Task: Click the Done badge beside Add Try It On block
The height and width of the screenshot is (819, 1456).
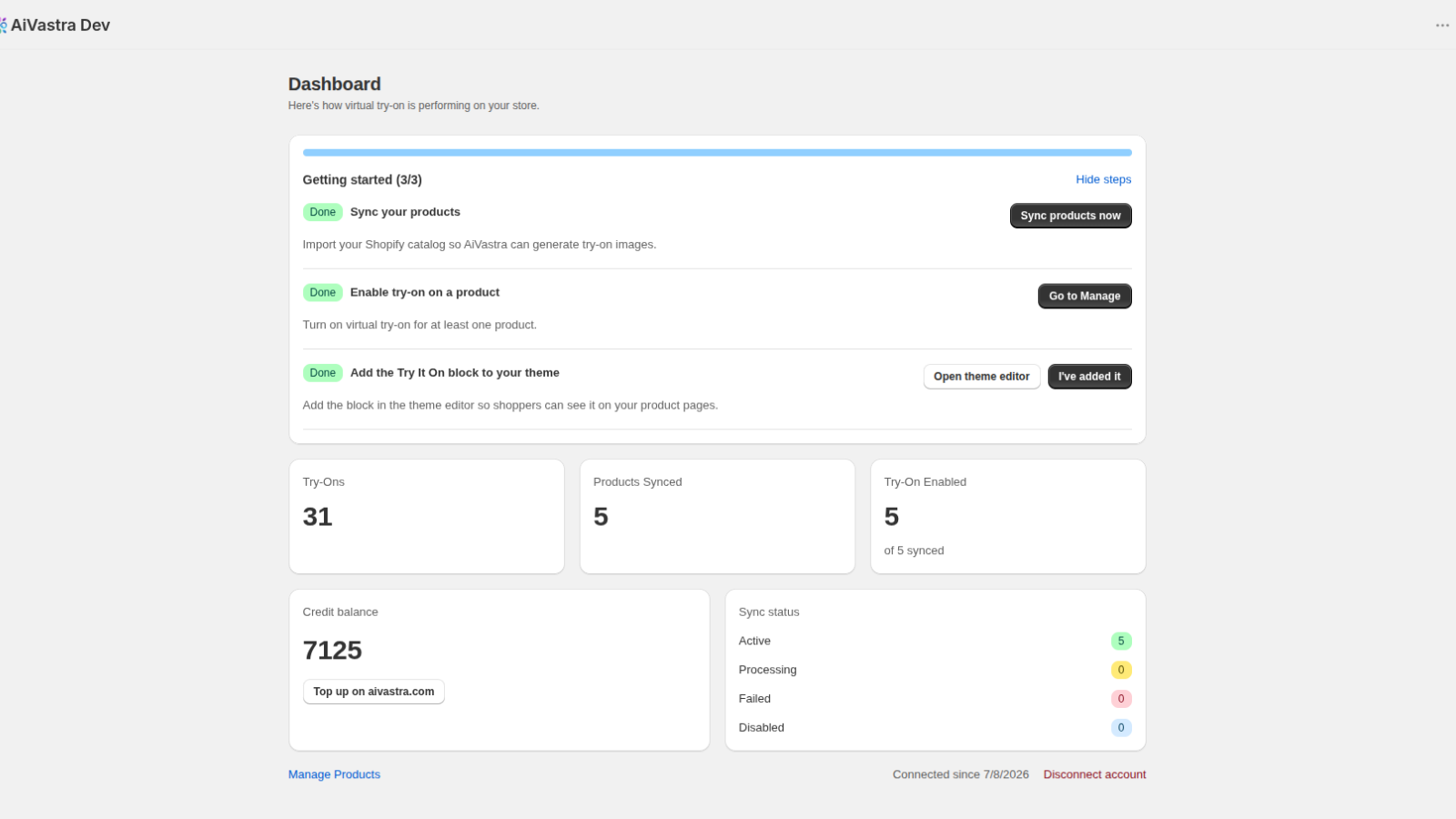Action: coord(322,373)
